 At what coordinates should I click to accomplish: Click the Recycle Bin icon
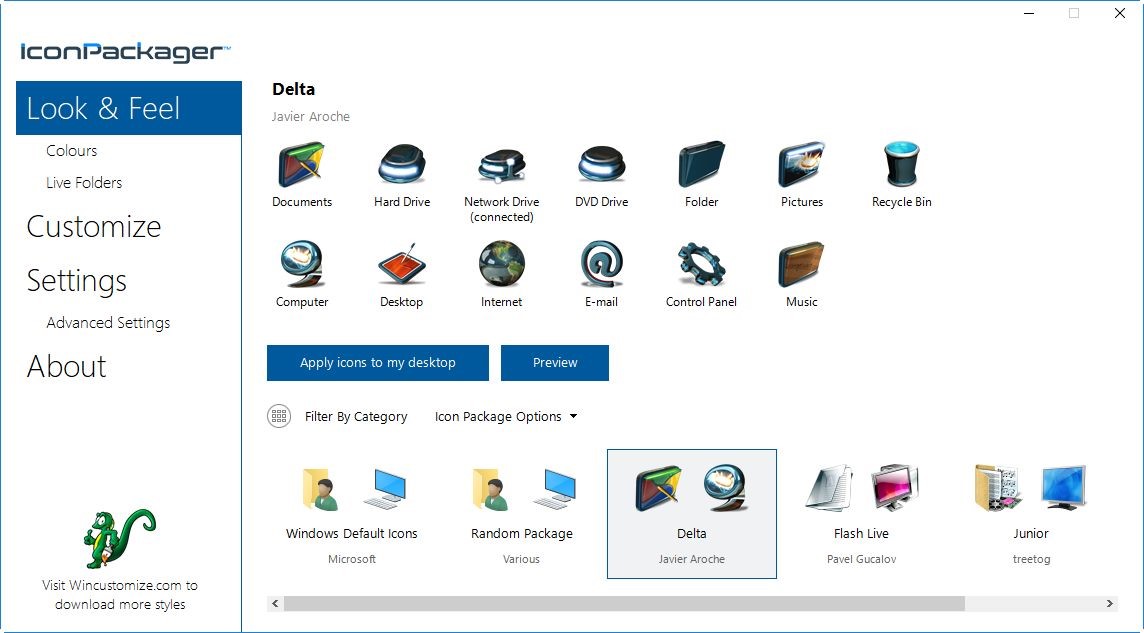tap(902, 165)
